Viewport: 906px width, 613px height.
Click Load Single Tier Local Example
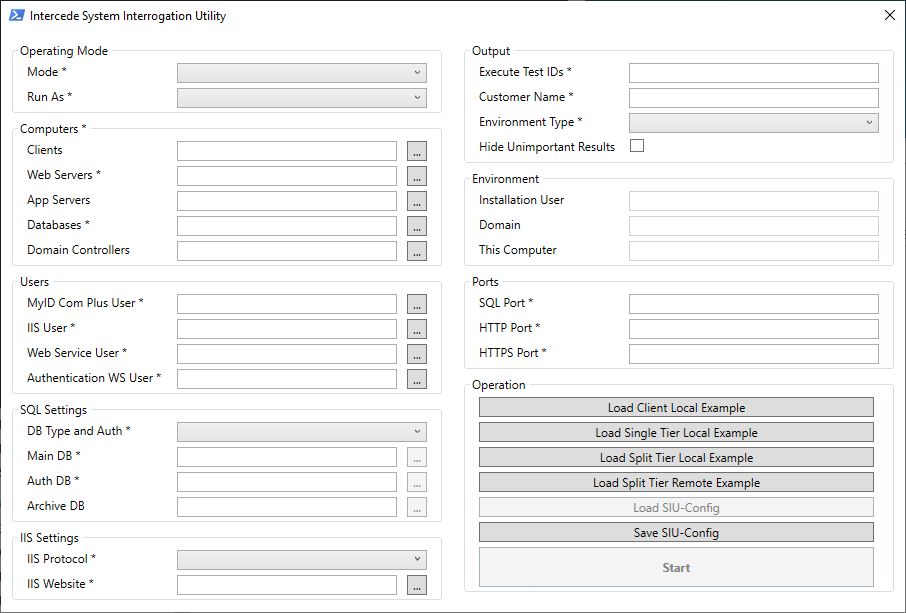[x=676, y=432]
